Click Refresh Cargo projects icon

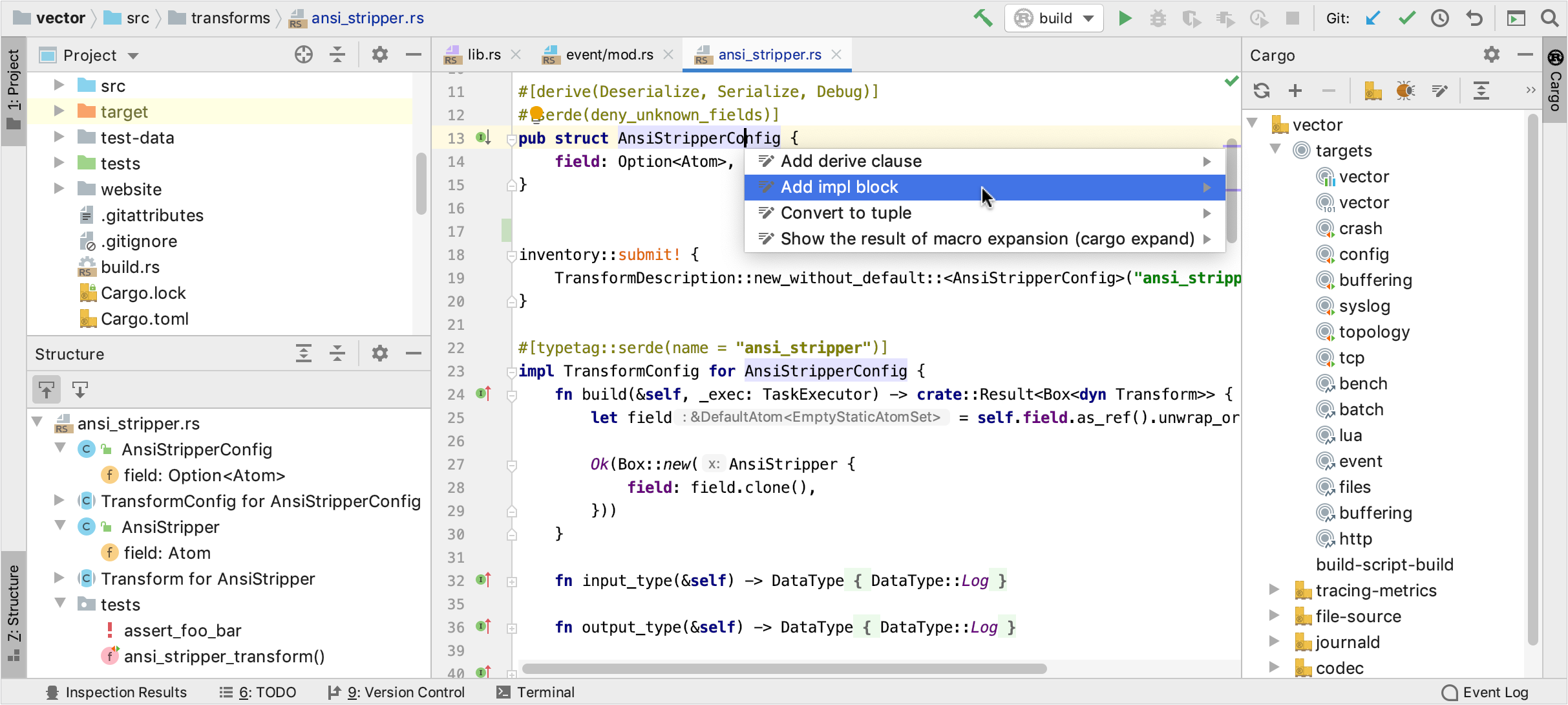(1262, 91)
